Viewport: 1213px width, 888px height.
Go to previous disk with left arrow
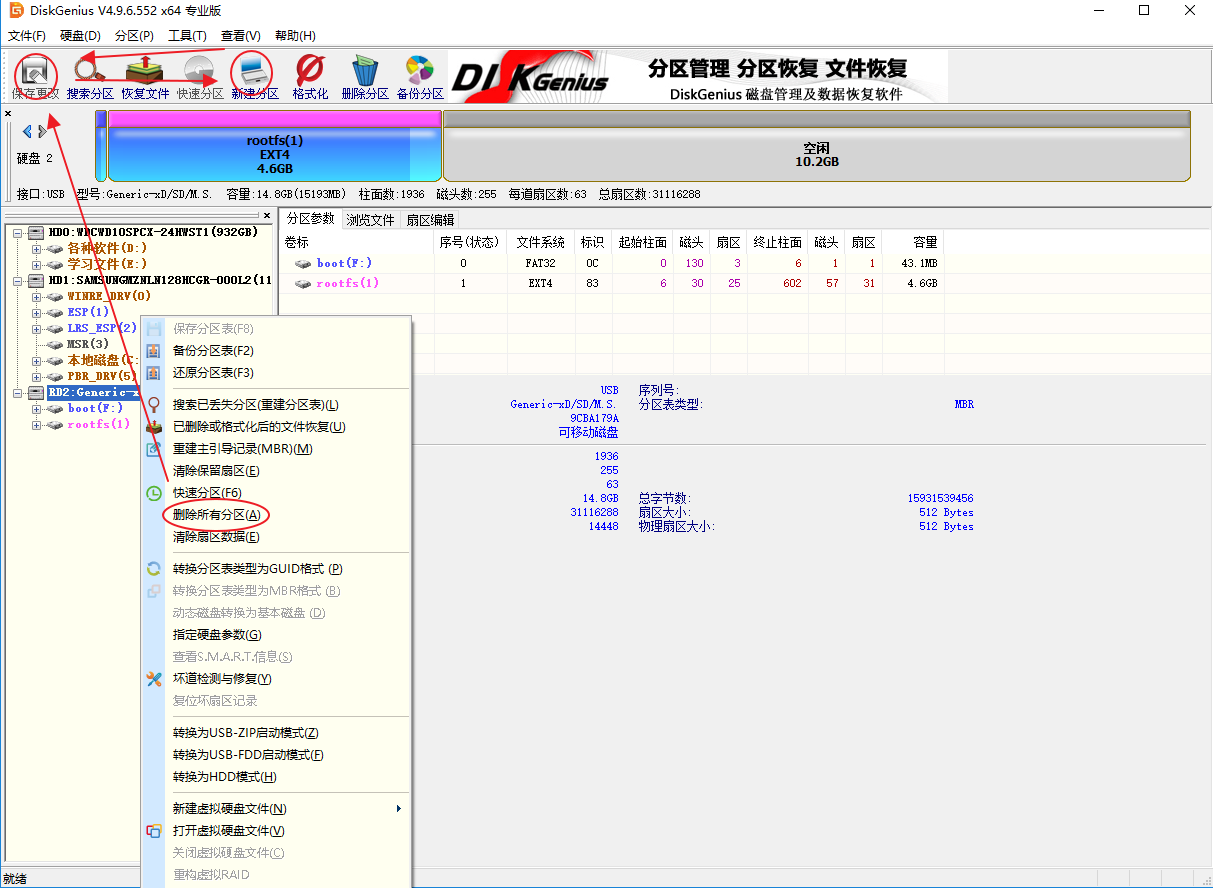[x=27, y=132]
